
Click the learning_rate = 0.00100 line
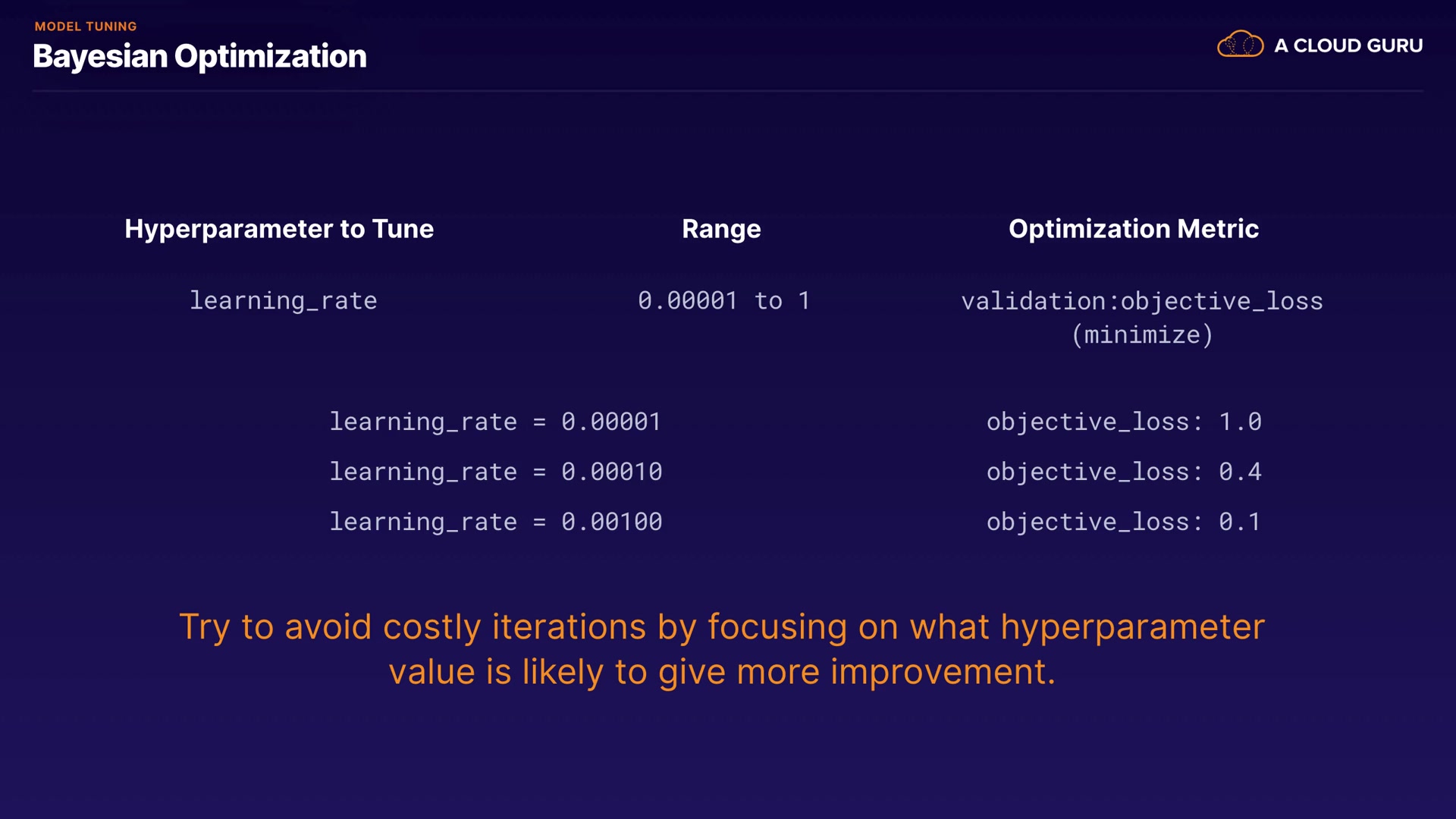(x=495, y=522)
